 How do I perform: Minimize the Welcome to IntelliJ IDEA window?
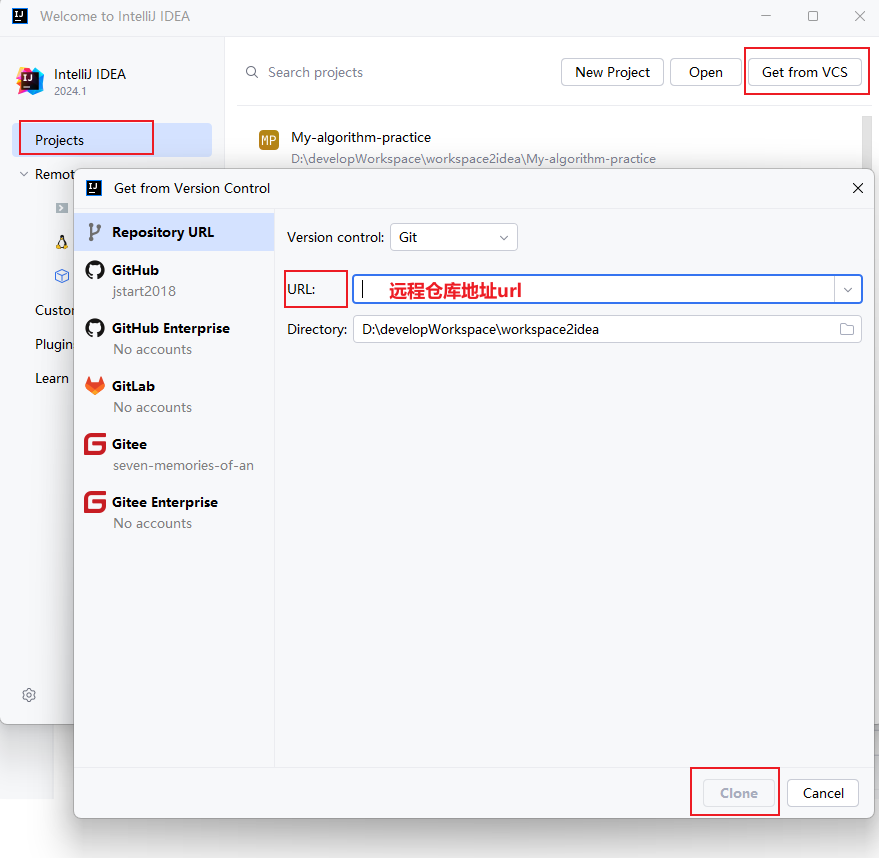(766, 16)
